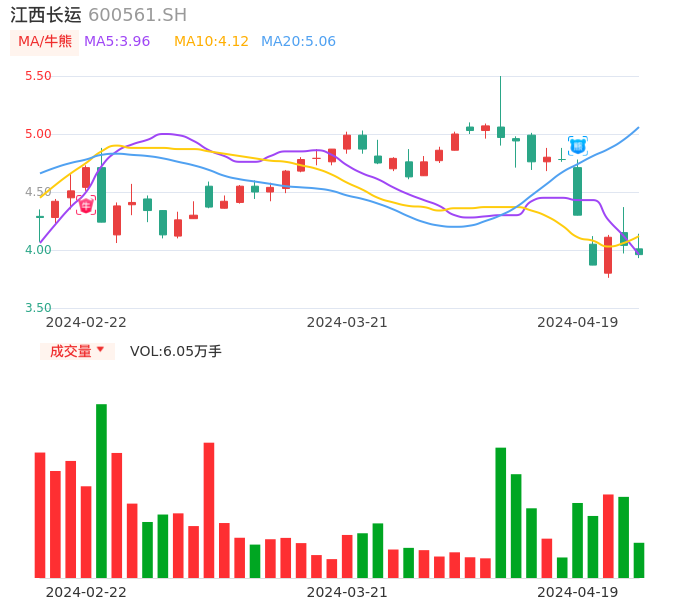Image resolution: width=686 pixels, height=606 pixels.
Task: Open the MA/牛熊 indicator selector
Action: click(45, 41)
